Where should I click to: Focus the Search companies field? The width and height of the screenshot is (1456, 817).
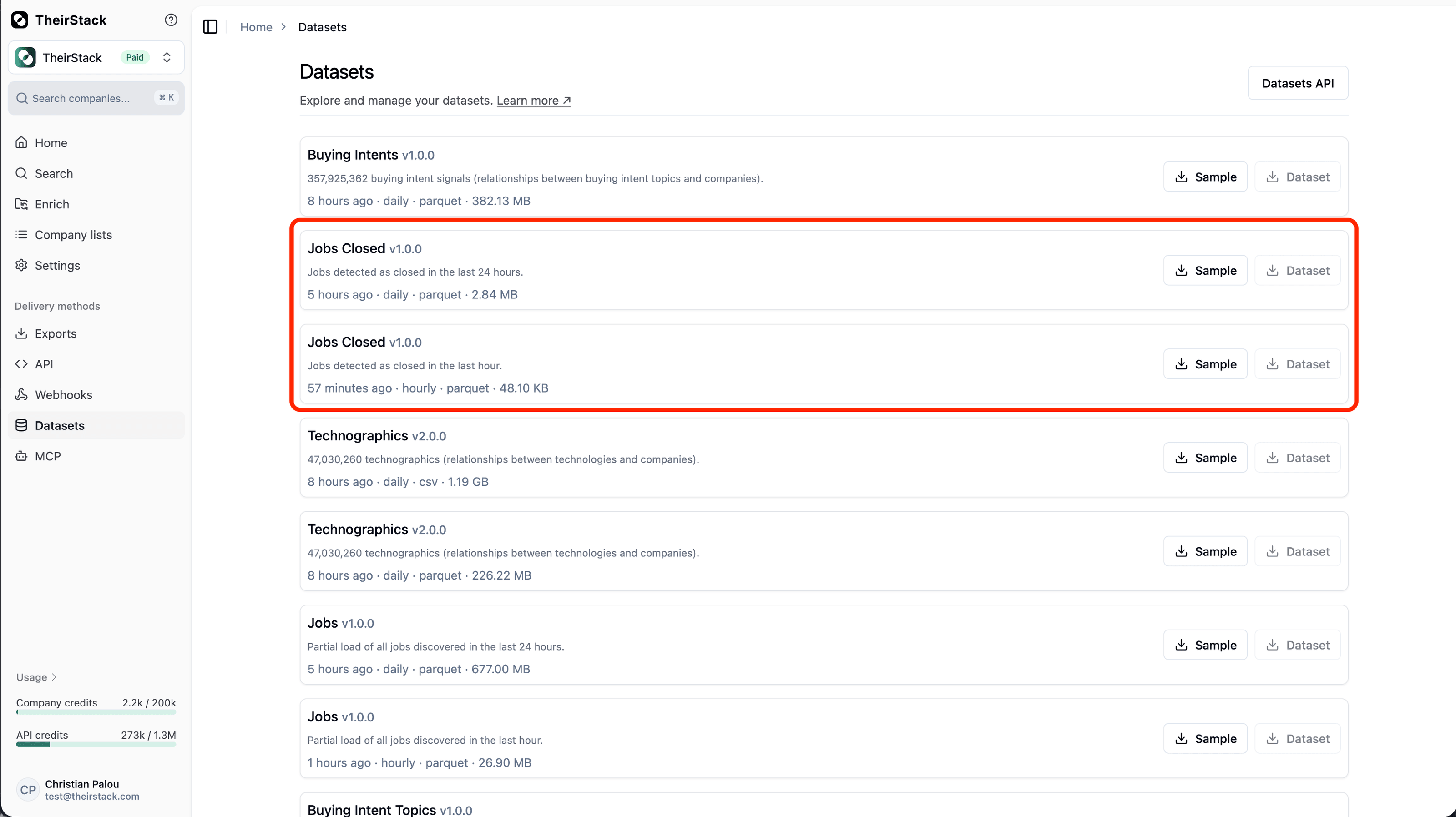click(x=96, y=98)
